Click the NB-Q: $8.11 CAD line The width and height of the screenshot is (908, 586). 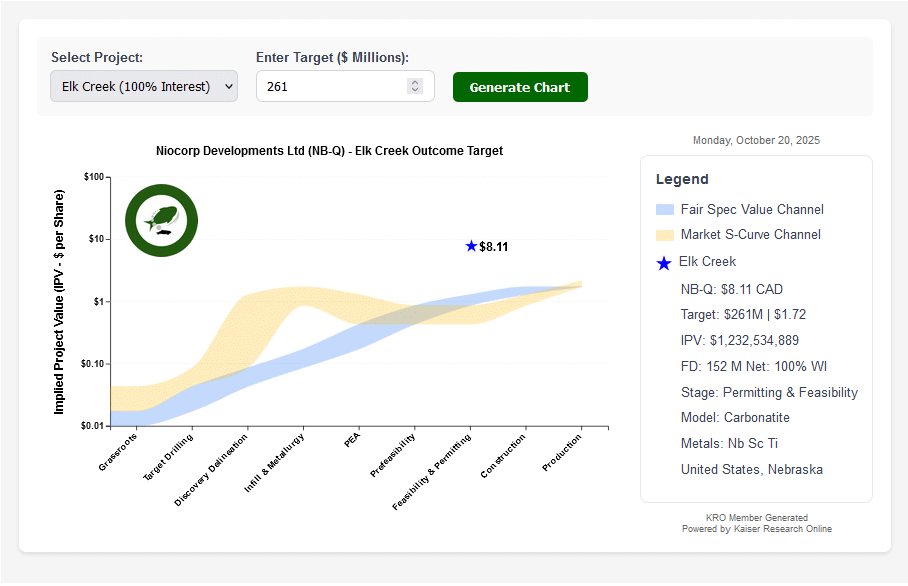[x=731, y=290]
